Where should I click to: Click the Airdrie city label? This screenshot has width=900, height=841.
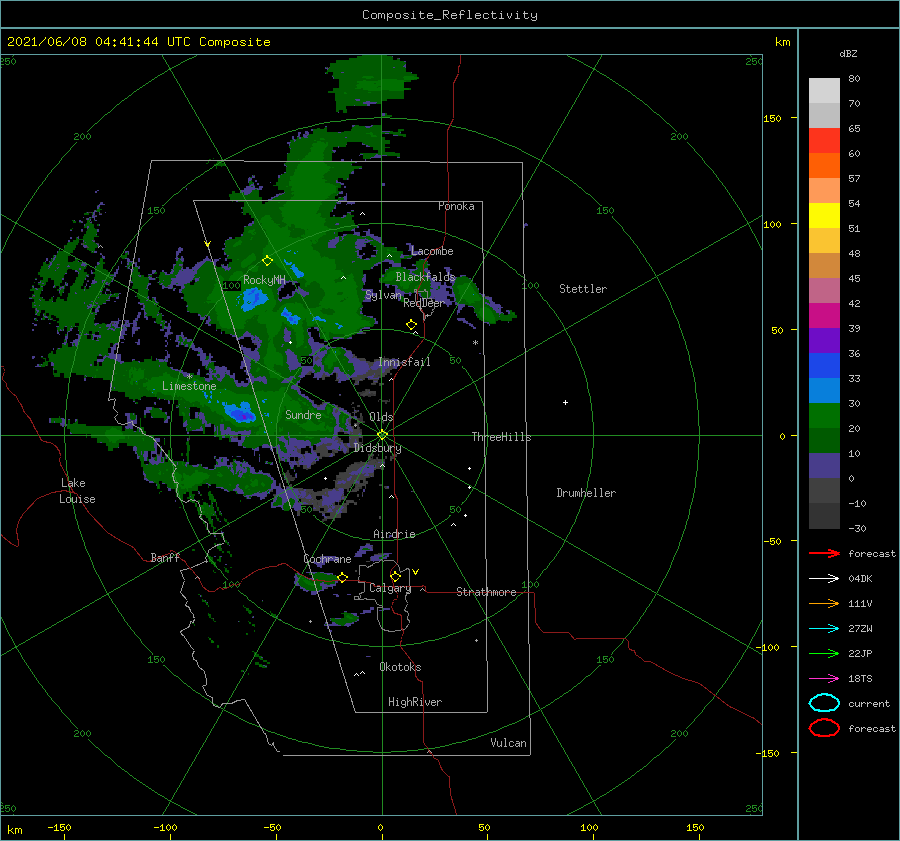coord(394,534)
